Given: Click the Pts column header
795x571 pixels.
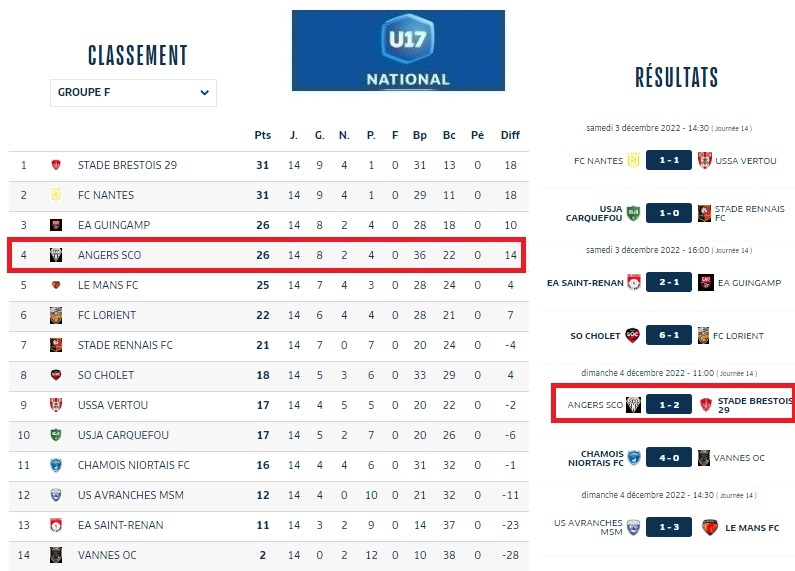Looking at the screenshot, I should 263,135.
